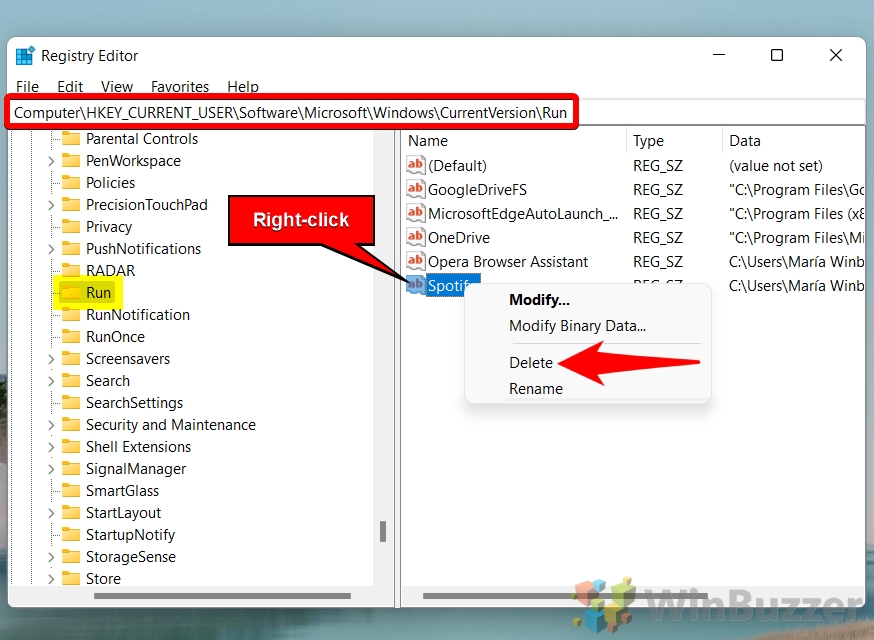Image resolution: width=874 pixels, height=640 pixels.
Task: Minimize the Registry Editor window
Action: click(x=719, y=55)
